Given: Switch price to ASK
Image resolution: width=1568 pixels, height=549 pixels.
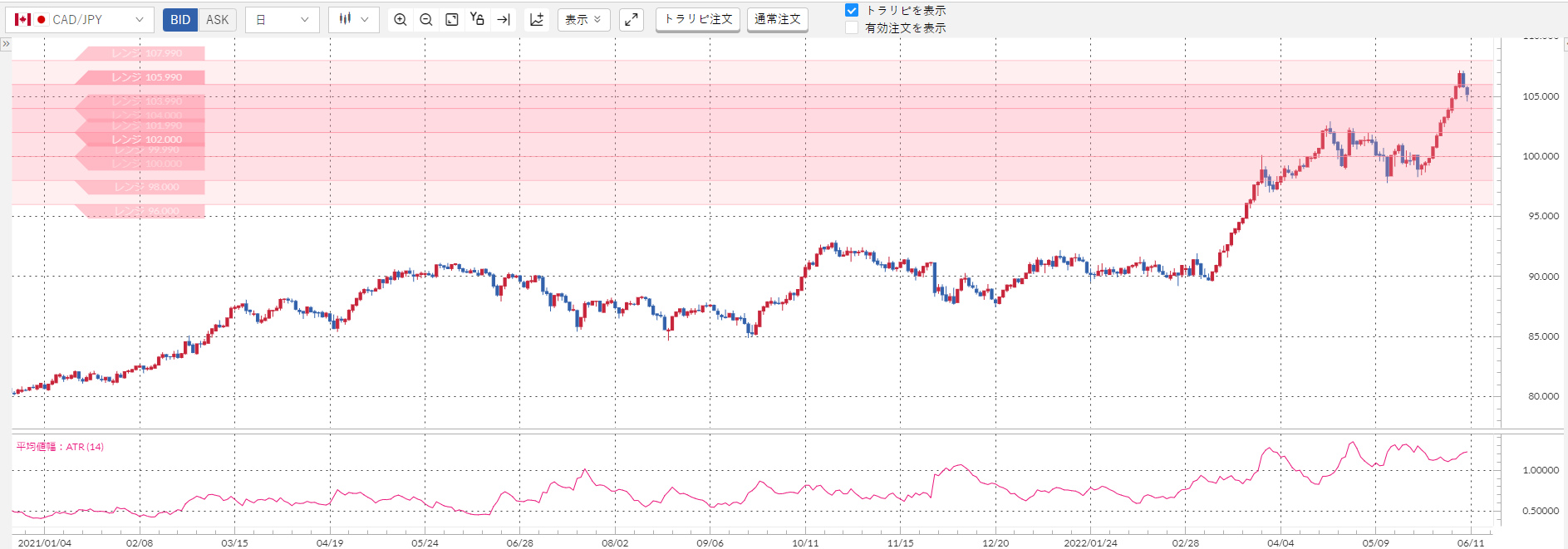Looking at the screenshot, I should tap(218, 20).
